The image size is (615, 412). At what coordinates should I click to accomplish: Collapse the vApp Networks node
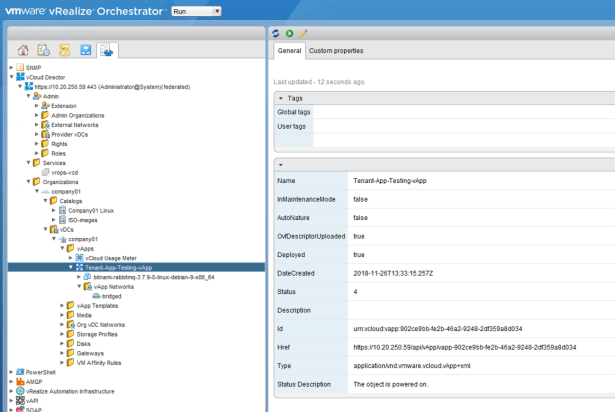tap(79, 286)
